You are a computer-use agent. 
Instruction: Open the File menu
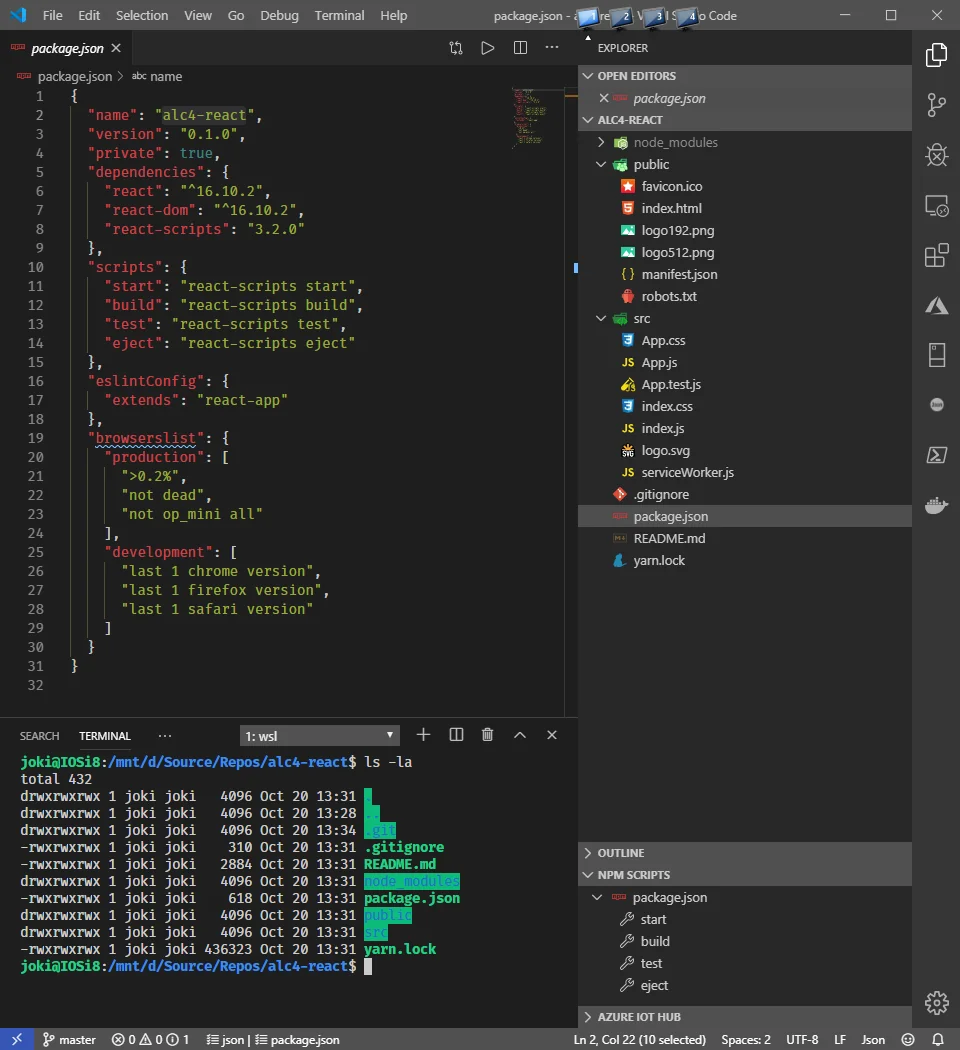(52, 15)
